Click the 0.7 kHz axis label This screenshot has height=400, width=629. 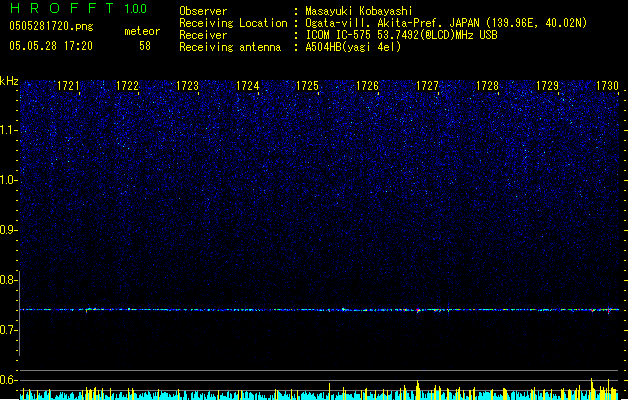[x=8, y=330]
